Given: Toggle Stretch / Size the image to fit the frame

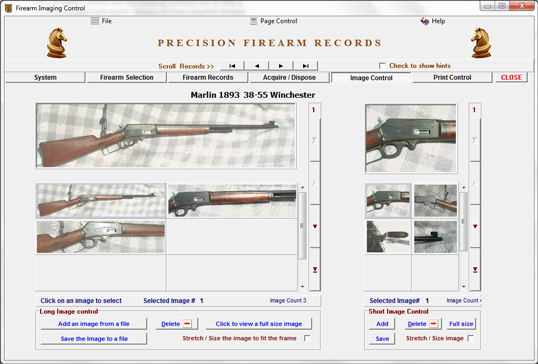Looking at the screenshot, I should [307, 338].
